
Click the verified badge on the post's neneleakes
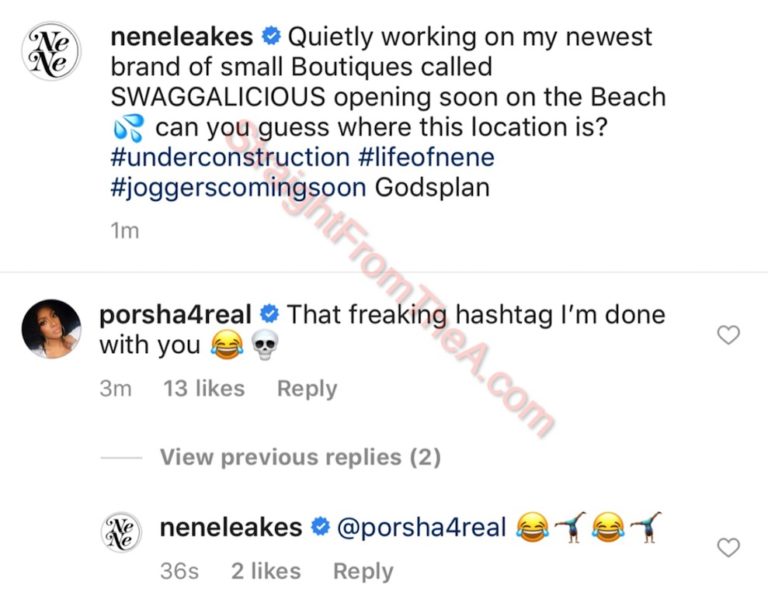pyautogui.click(x=270, y=38)
